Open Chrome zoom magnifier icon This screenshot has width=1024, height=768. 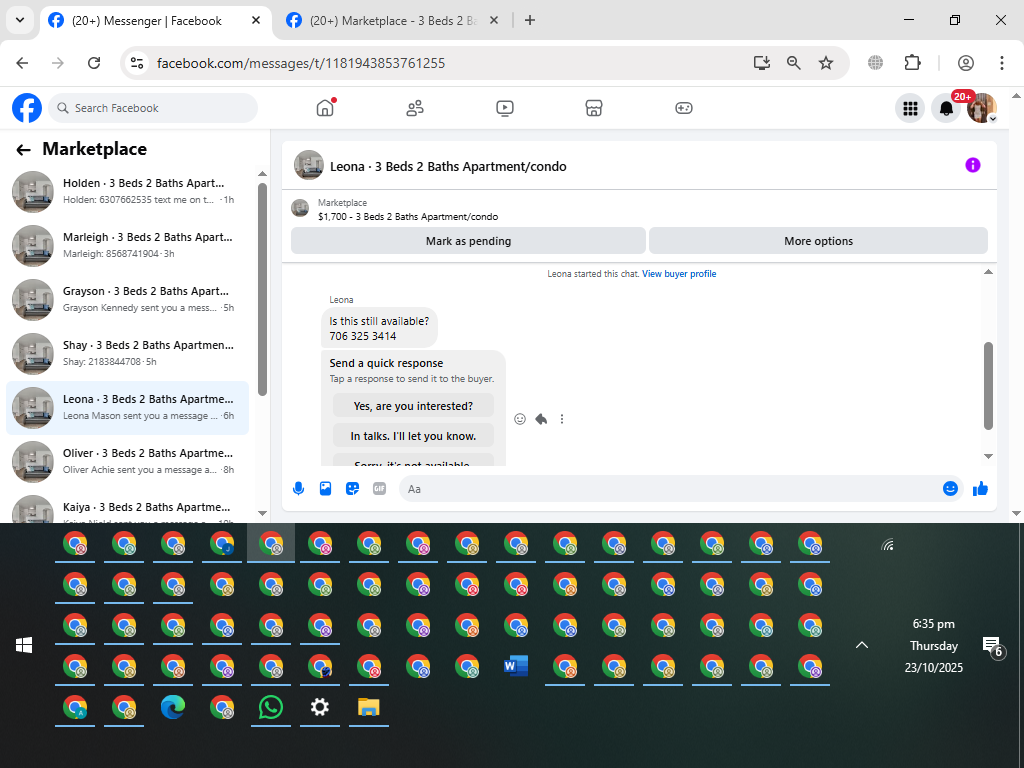click(x=793, y=63)
